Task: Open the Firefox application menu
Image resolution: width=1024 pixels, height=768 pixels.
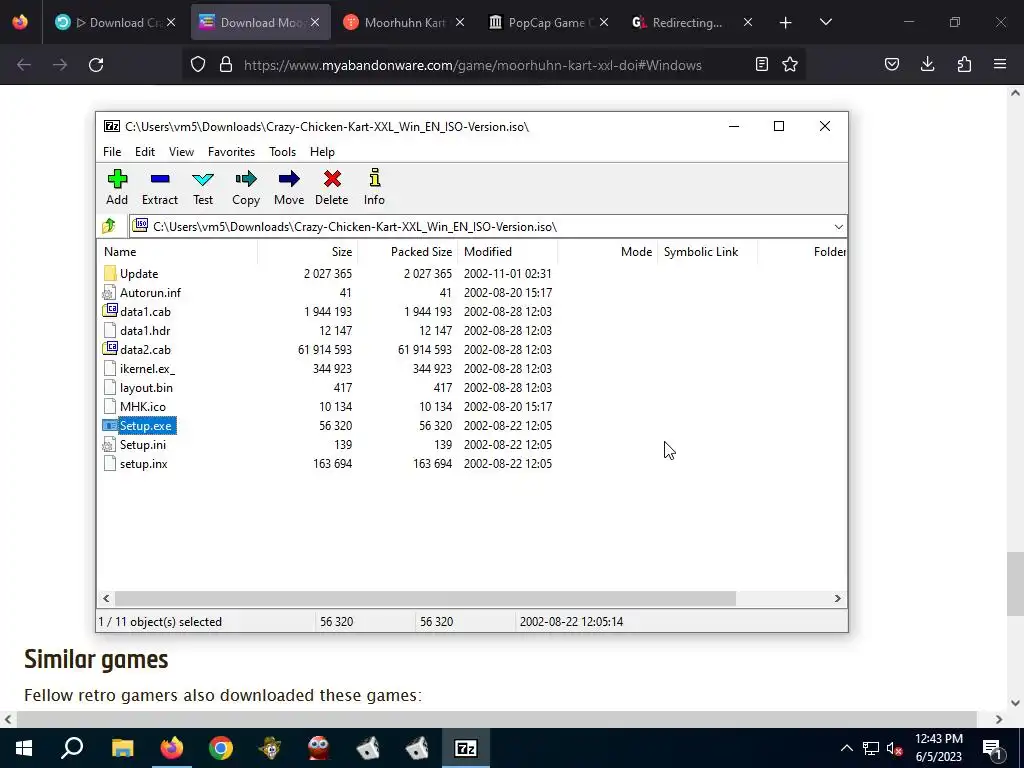Action: point(1000,64)
